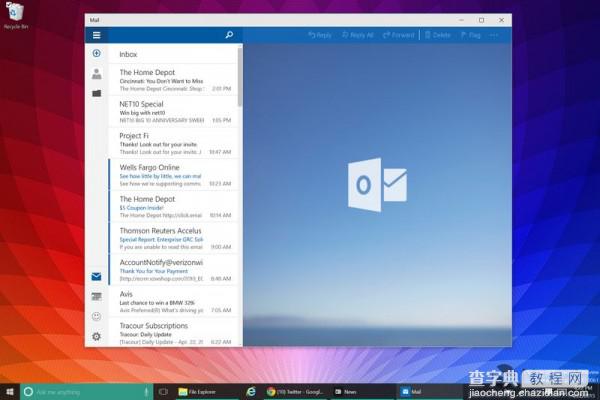Viewport: 600px width, 400px height.
Task: Open the Recycle Bin desktop icon
Action: coord(15,15)
